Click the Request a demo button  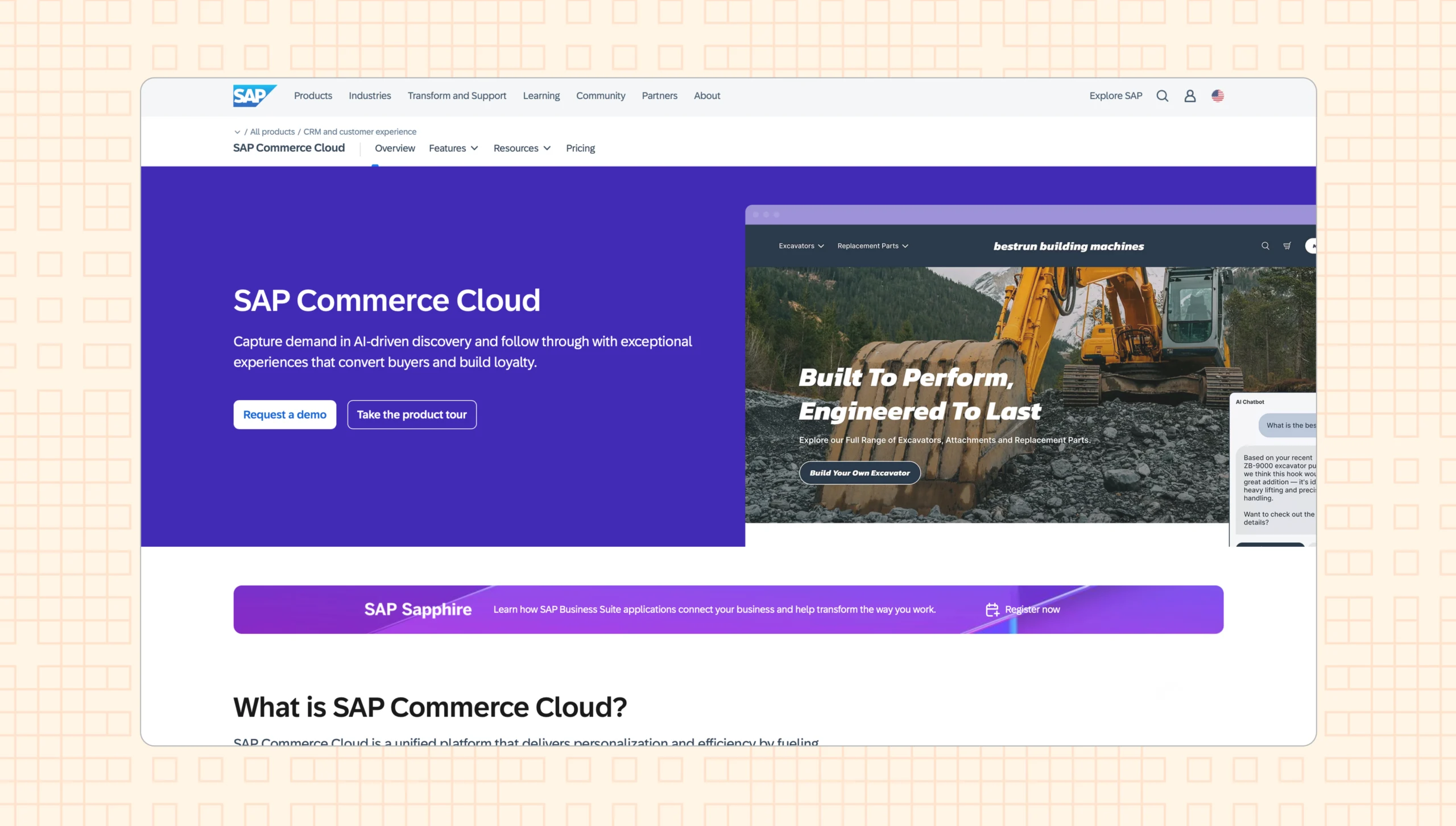point(285,415)
